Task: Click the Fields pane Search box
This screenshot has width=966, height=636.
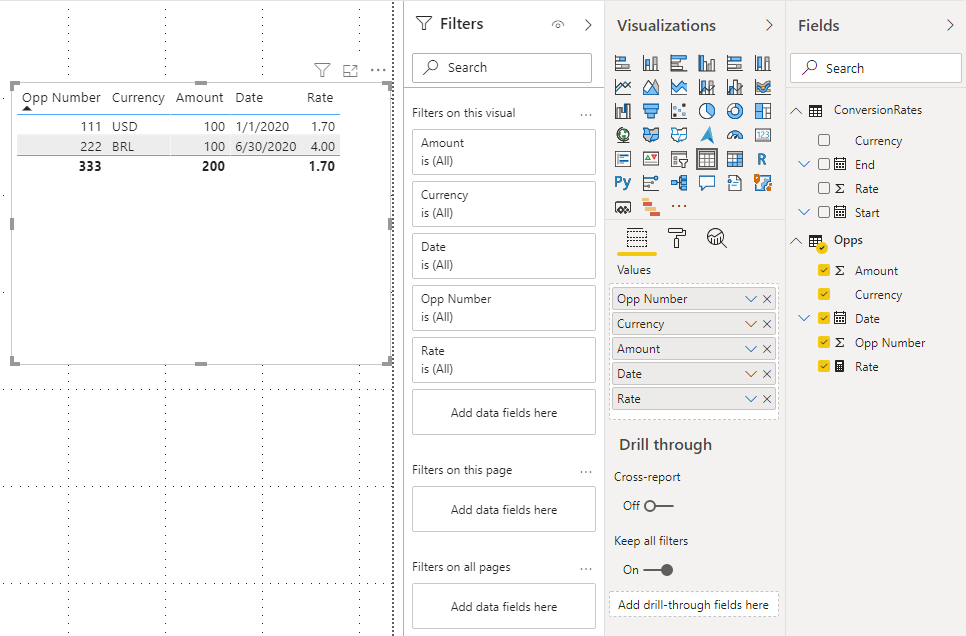Action: [875, 68]
